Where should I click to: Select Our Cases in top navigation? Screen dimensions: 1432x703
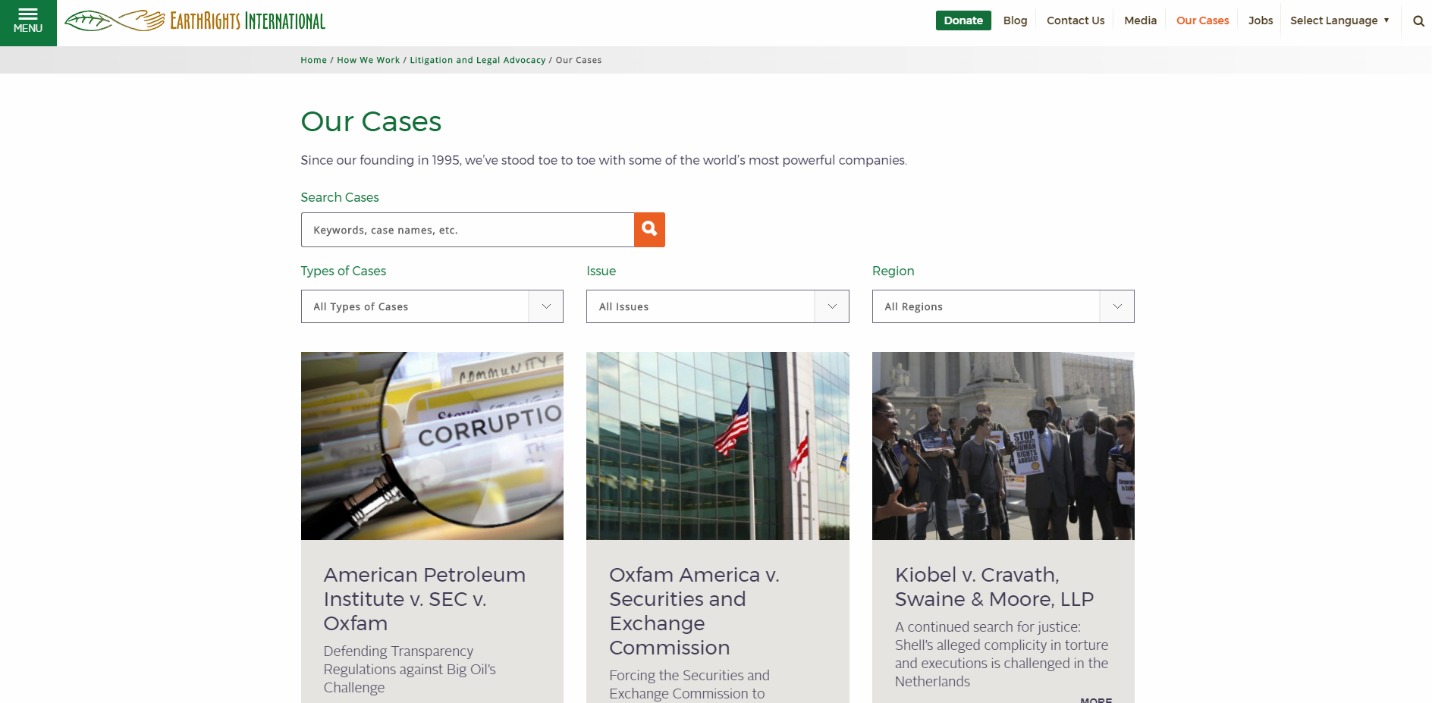[1202, 21]
